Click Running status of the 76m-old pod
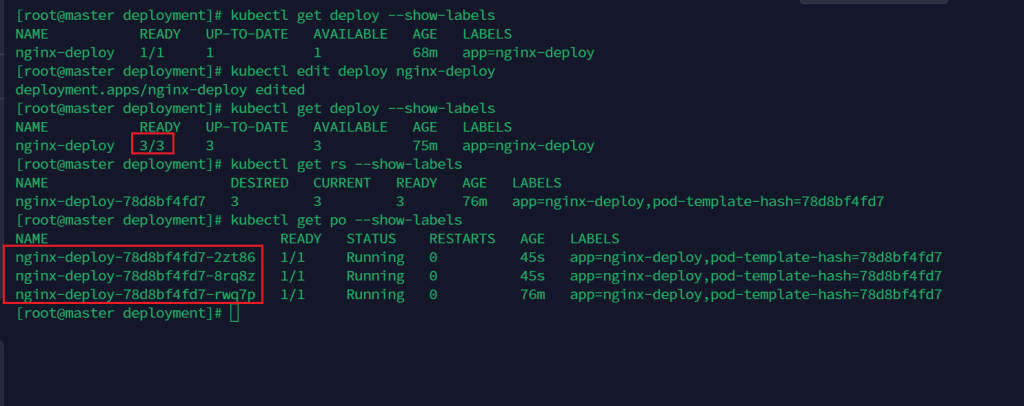The height and width of the screenshot is (406, 1024). (375, 295)
